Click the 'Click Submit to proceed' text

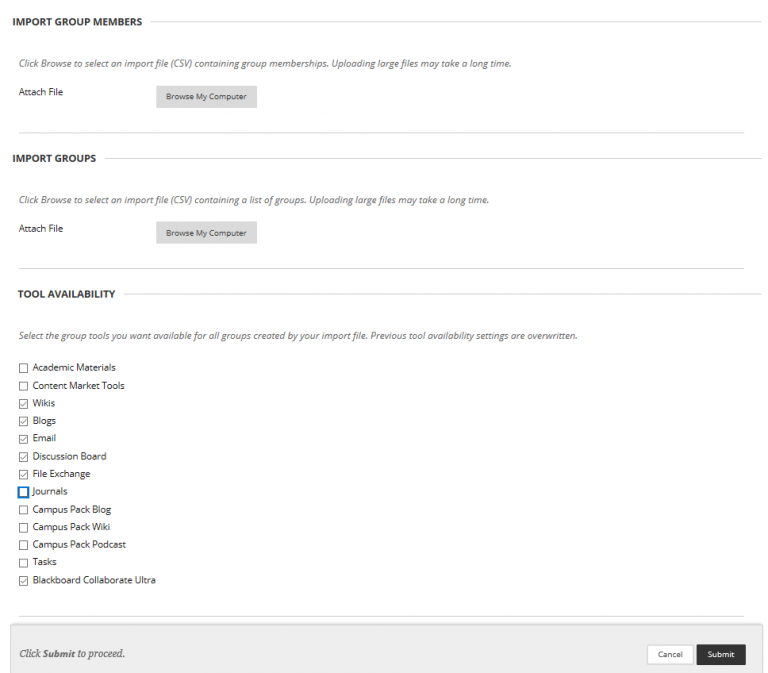(x=72, y=654)
